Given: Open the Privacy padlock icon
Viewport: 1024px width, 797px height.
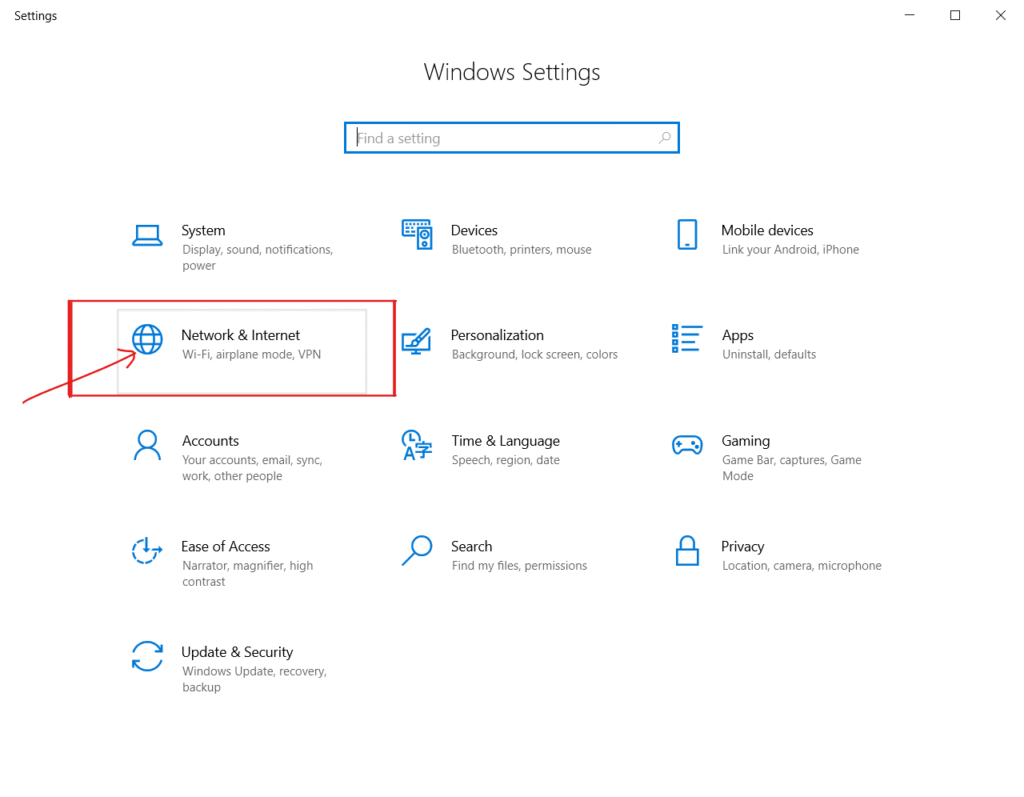Looking at the screenshot, I should click(x=687, y=551).
